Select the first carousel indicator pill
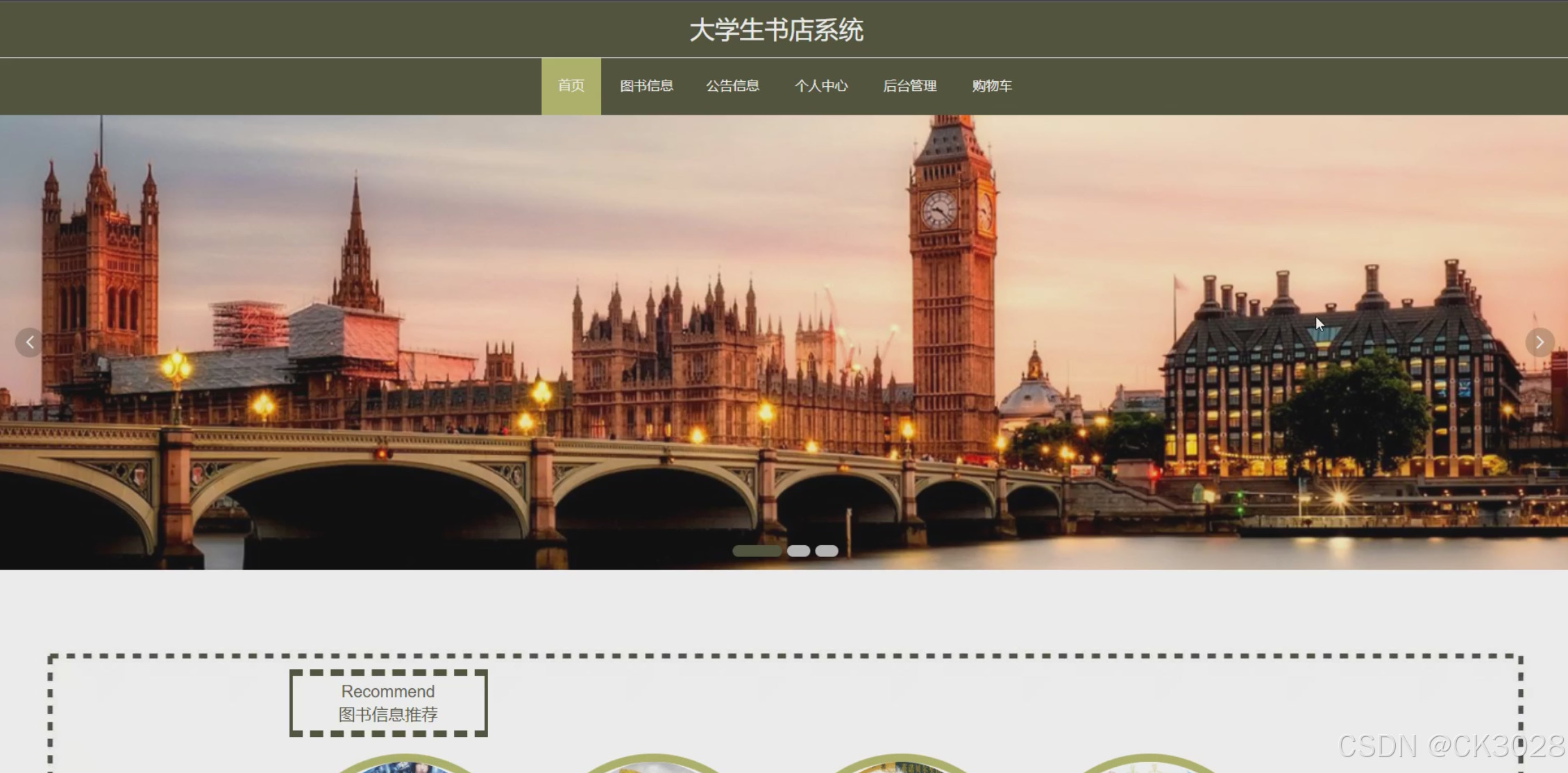 [757, 551]
